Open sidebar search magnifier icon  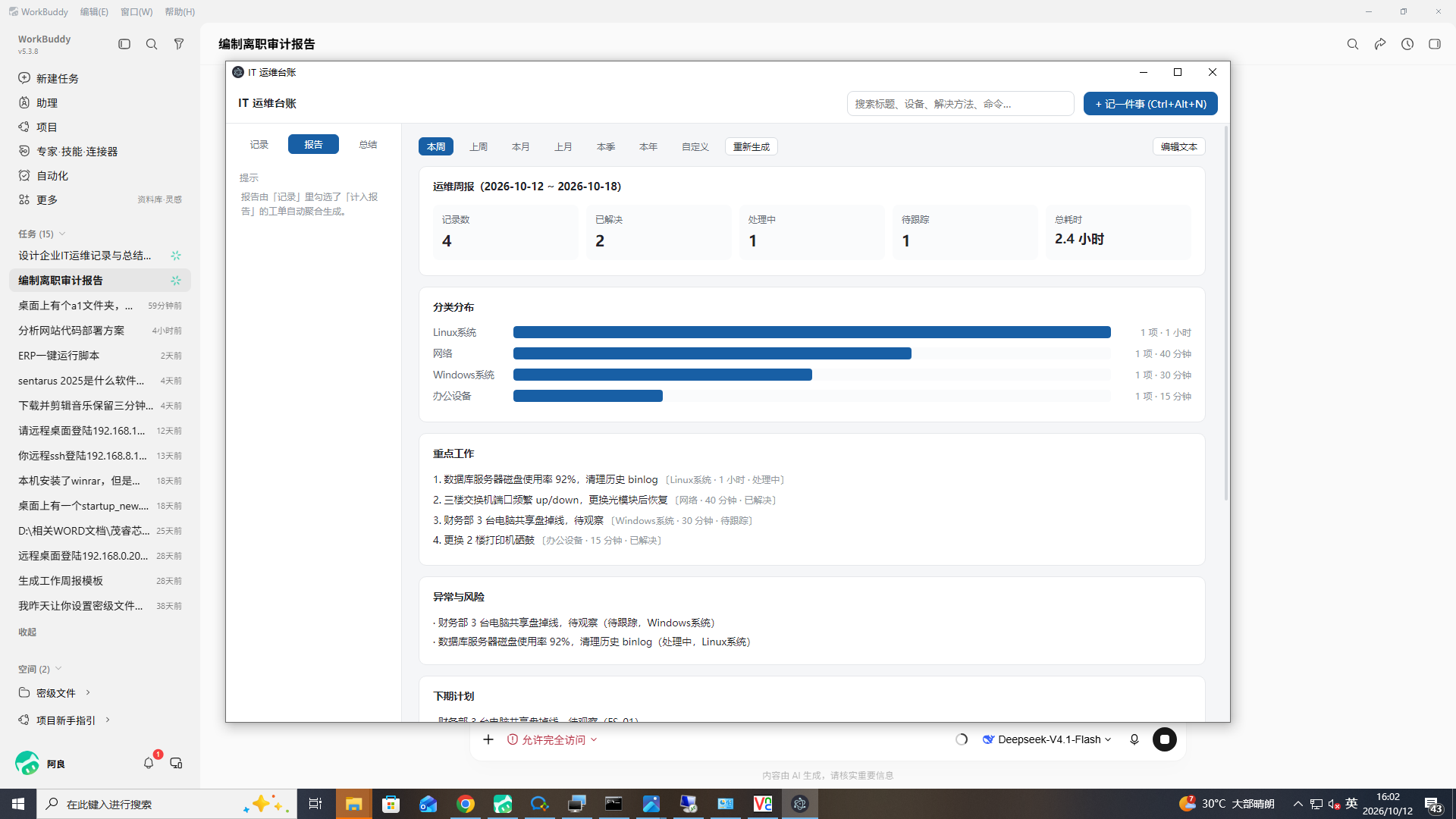click(152, 44)
